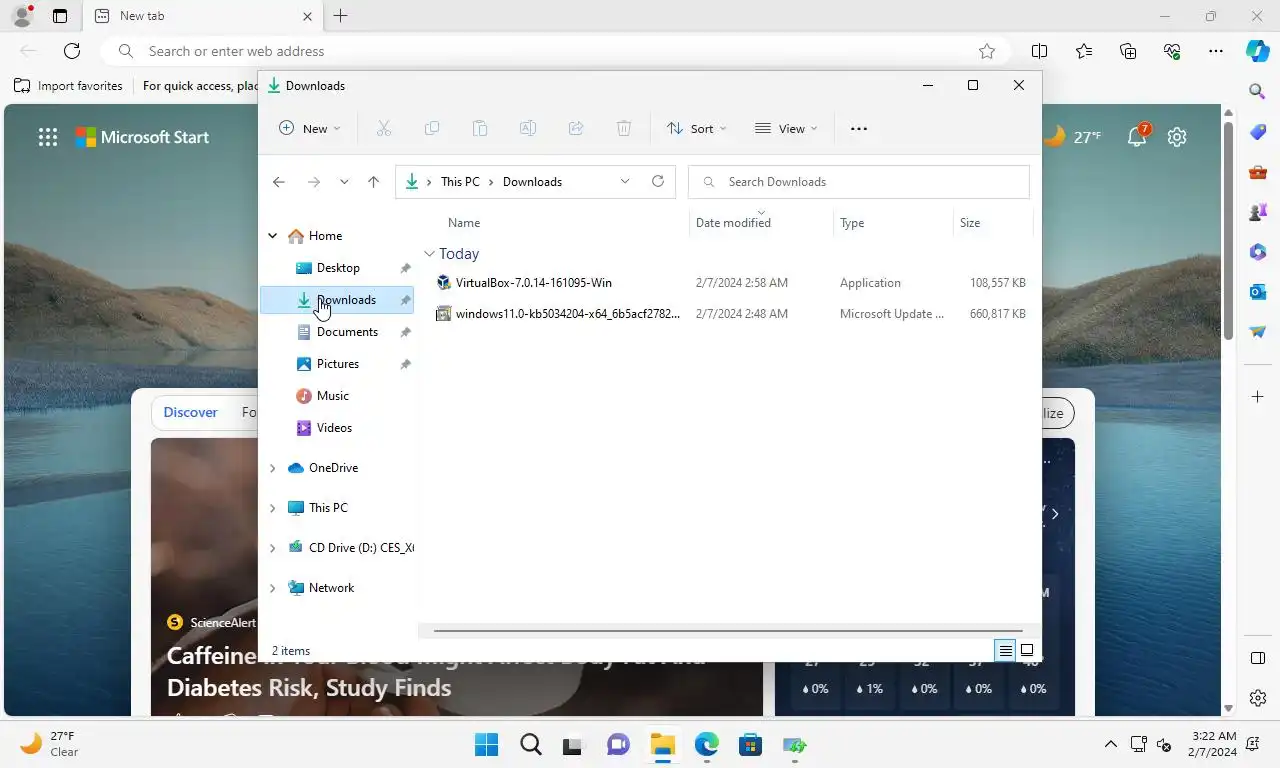The image size is (1280, 768).
Task: Sort by the Name column header
Action: pos(464,223)
